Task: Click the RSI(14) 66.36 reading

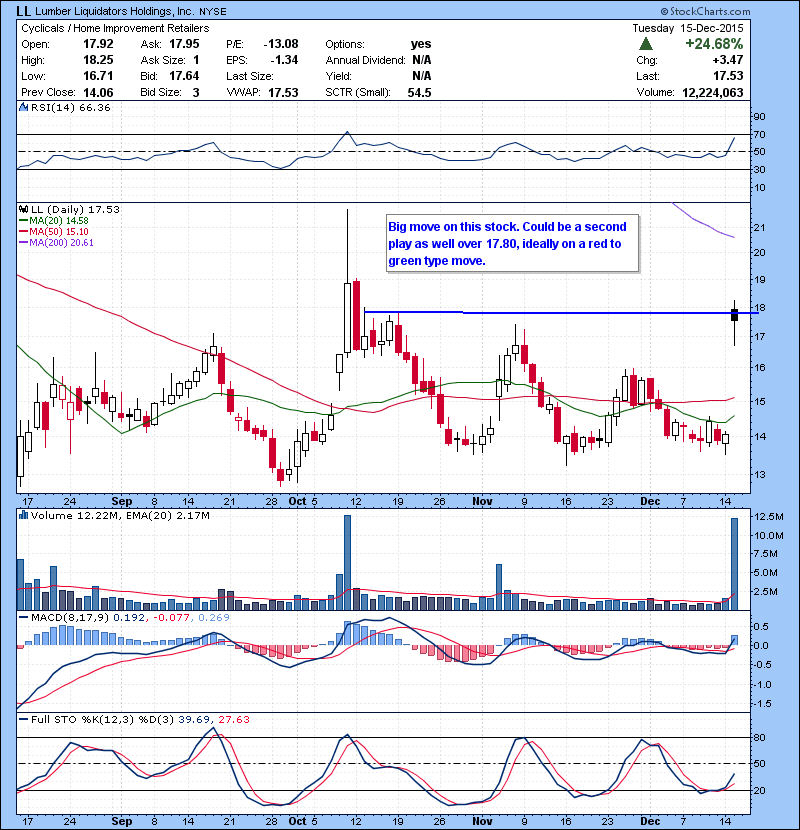Action: pos(71,107)
